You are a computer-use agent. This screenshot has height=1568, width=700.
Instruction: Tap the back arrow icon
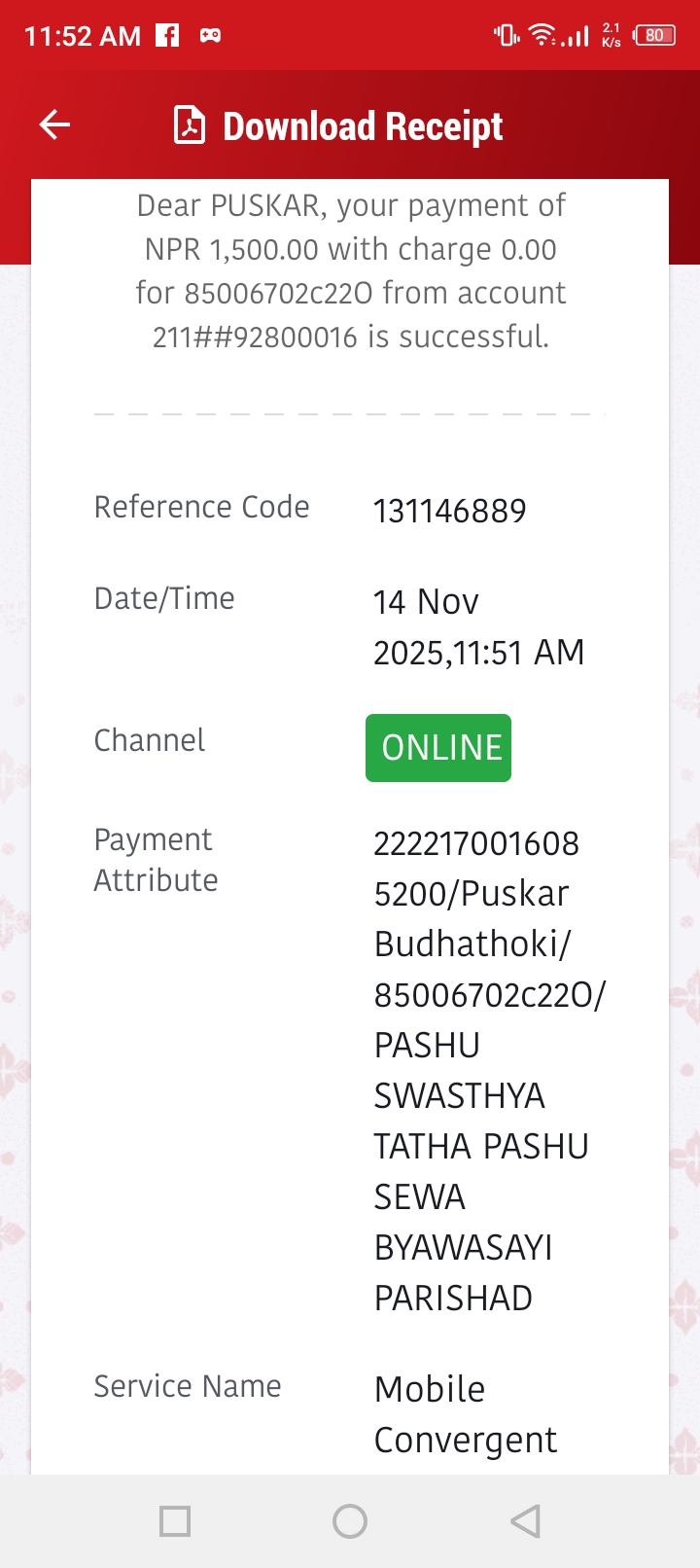point(54,125)
